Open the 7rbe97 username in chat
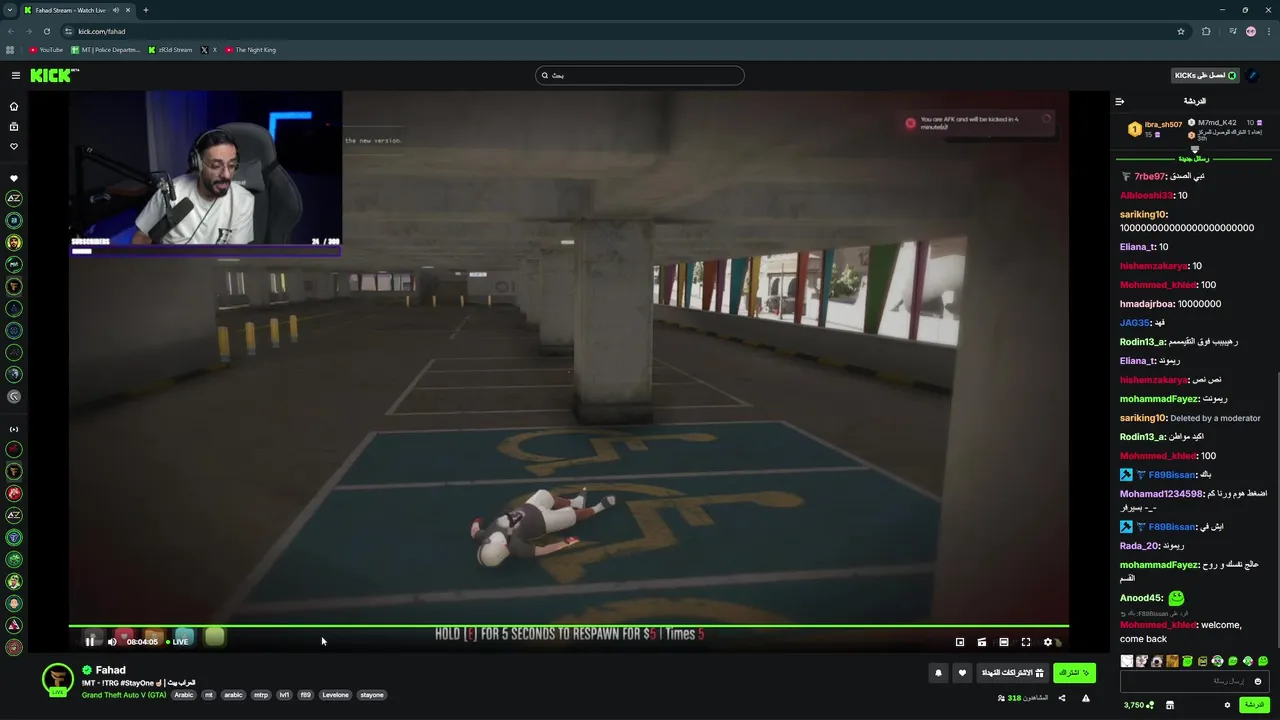Screen dimensions: 1280x720 click(1150, 176)
